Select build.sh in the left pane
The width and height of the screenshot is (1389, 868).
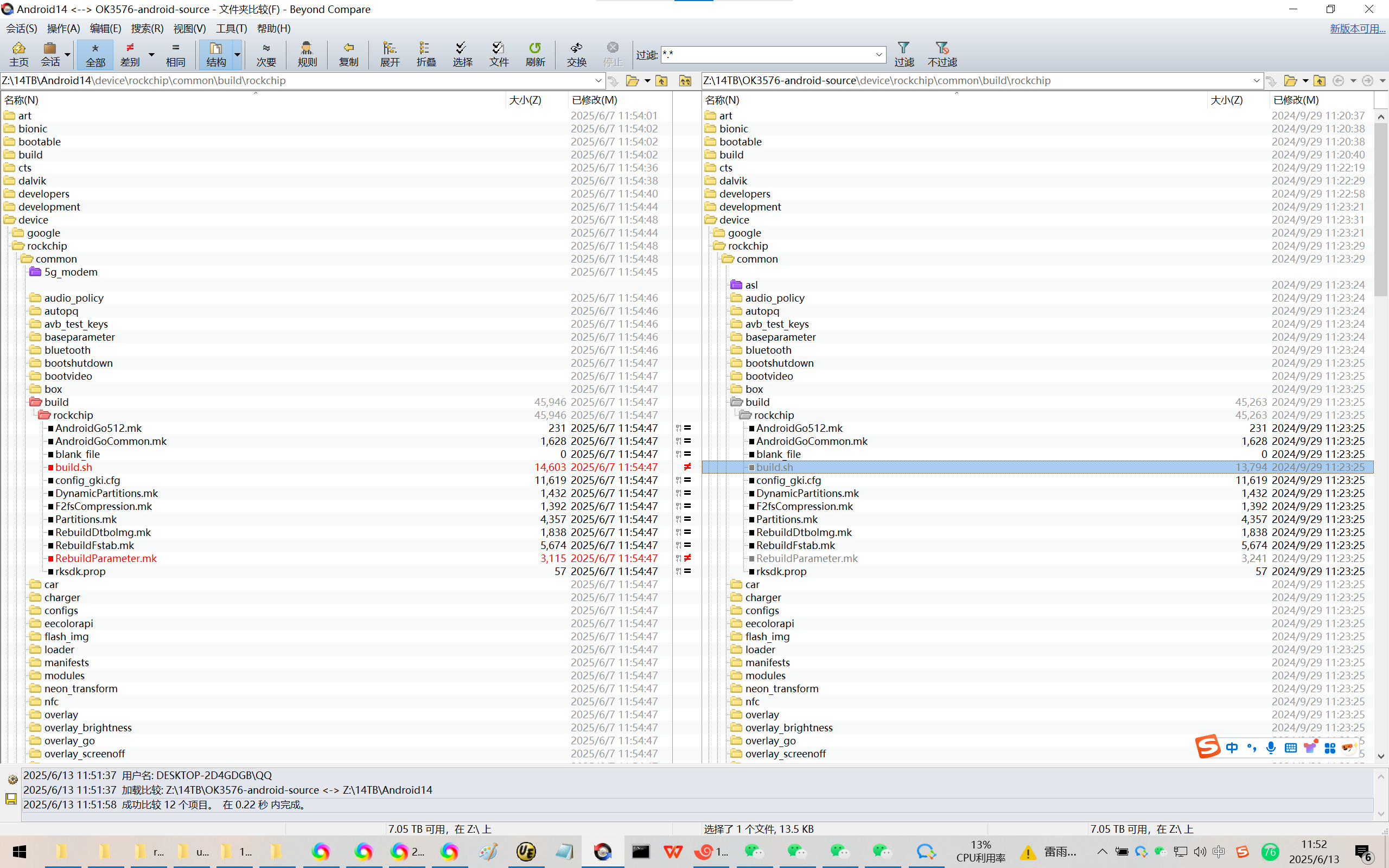click(73, 467)
